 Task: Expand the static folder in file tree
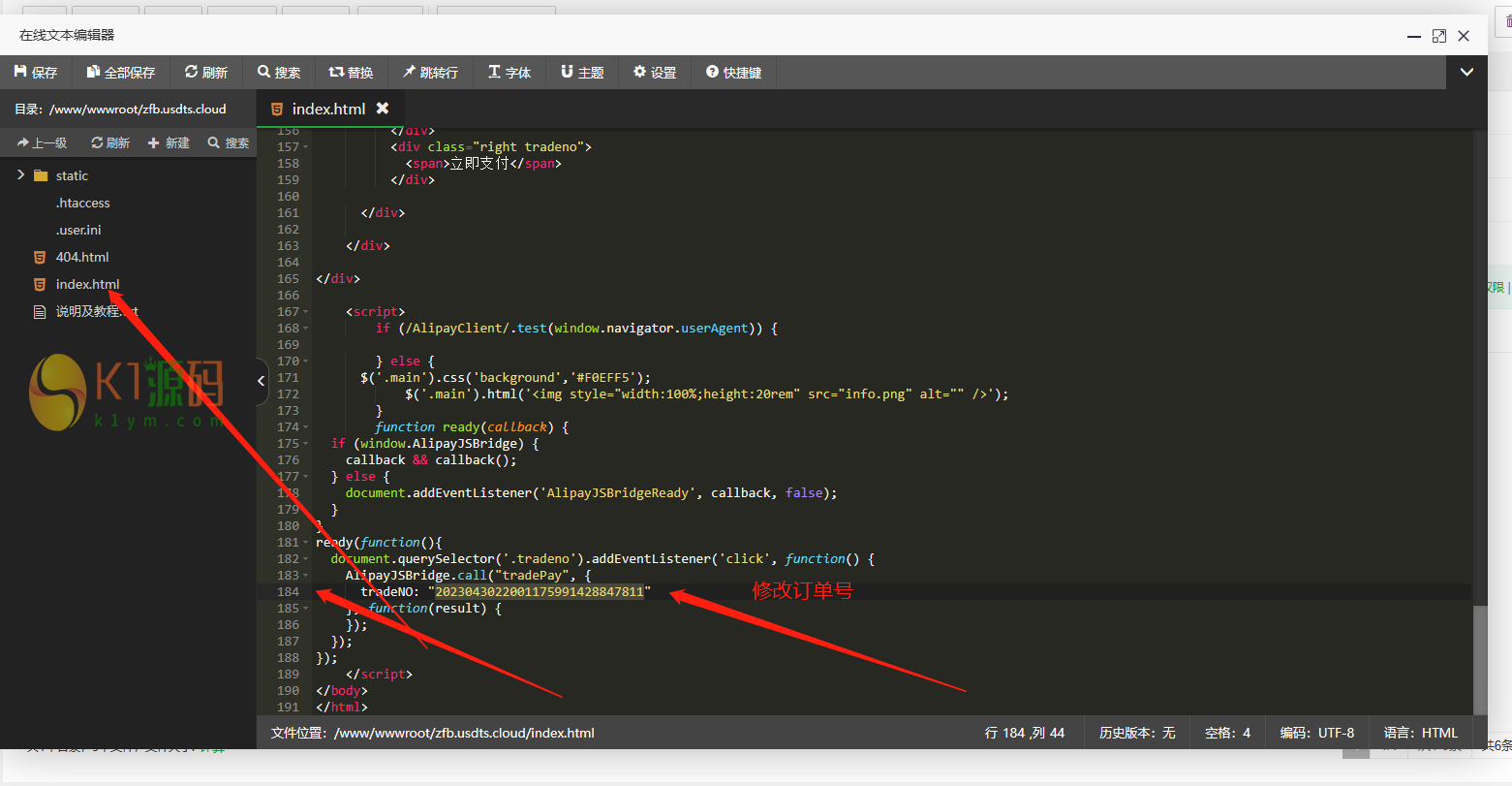point(21,175)
